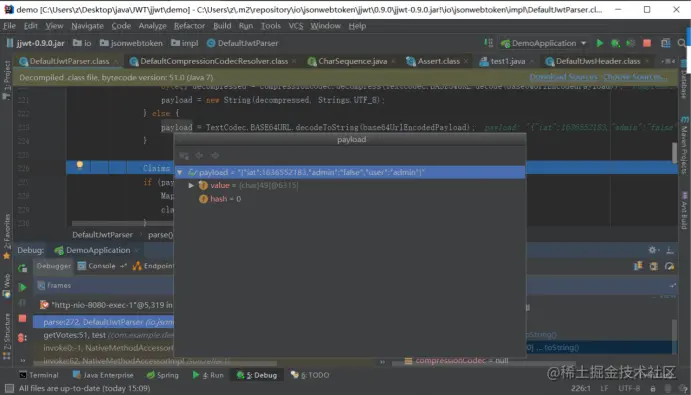The height and width of the screenshot is (395, 691).
Task: Click the LF line separator in status bar
Action: [604, 388]
